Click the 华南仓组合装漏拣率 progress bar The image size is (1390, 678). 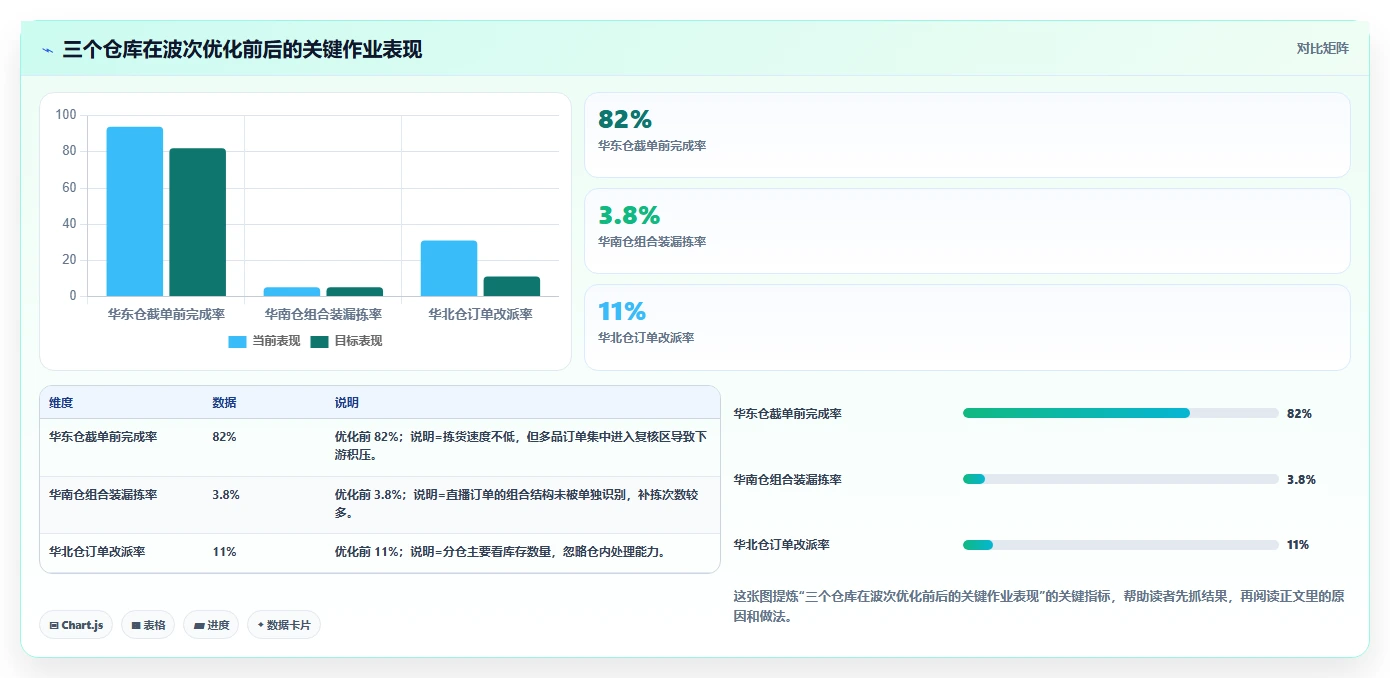(x=1120, y=479)
